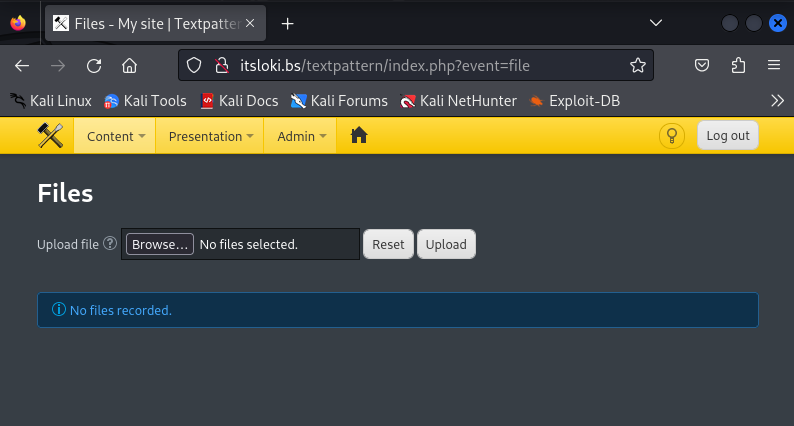Expand the Content dropdown menu
Image resolution: width=794 pixels, height=426 pixels.
[116, 136]
